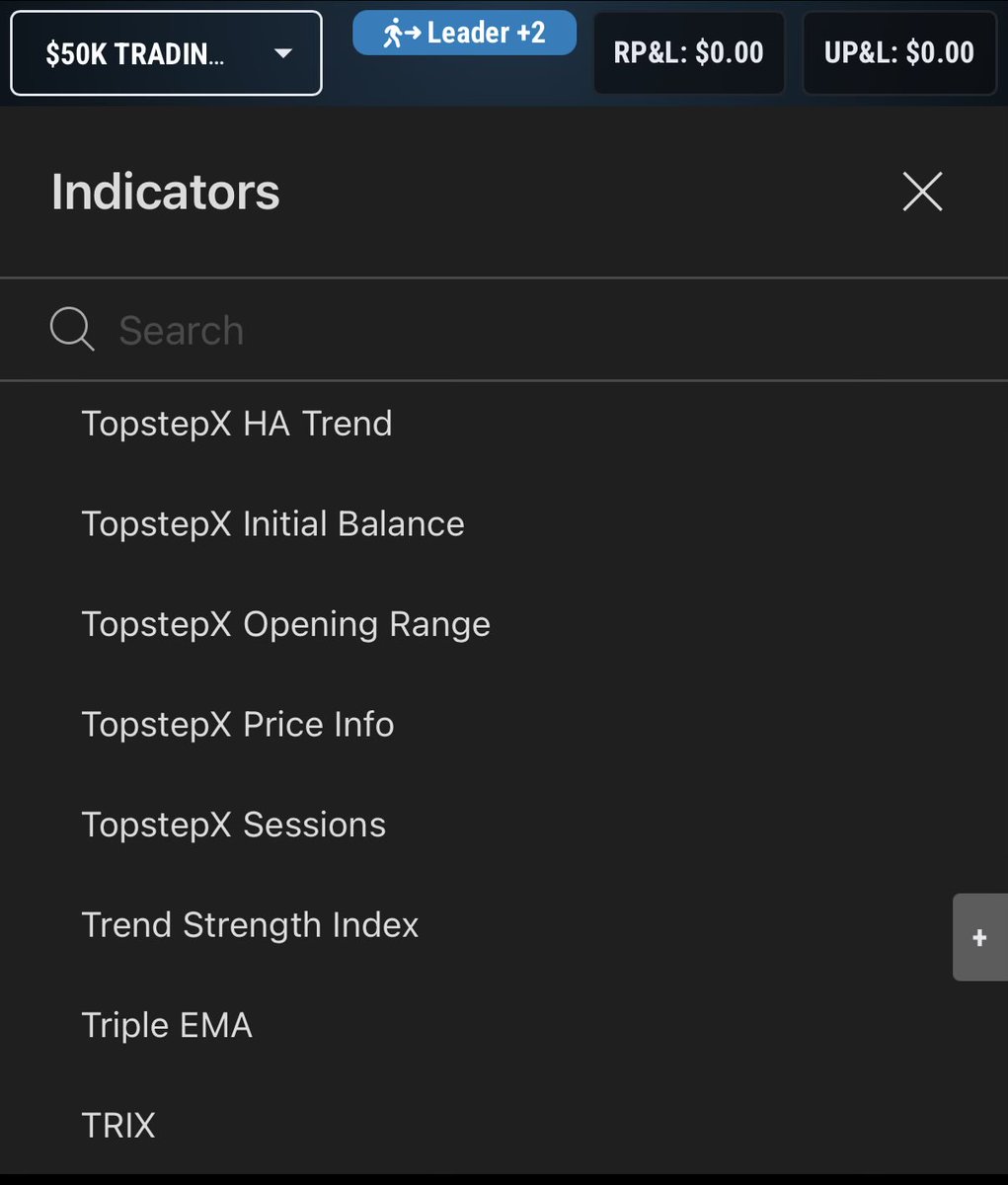The image size is (1008, 1185).
Task: Add the TRIX indicator
Action: [118, 1126]
